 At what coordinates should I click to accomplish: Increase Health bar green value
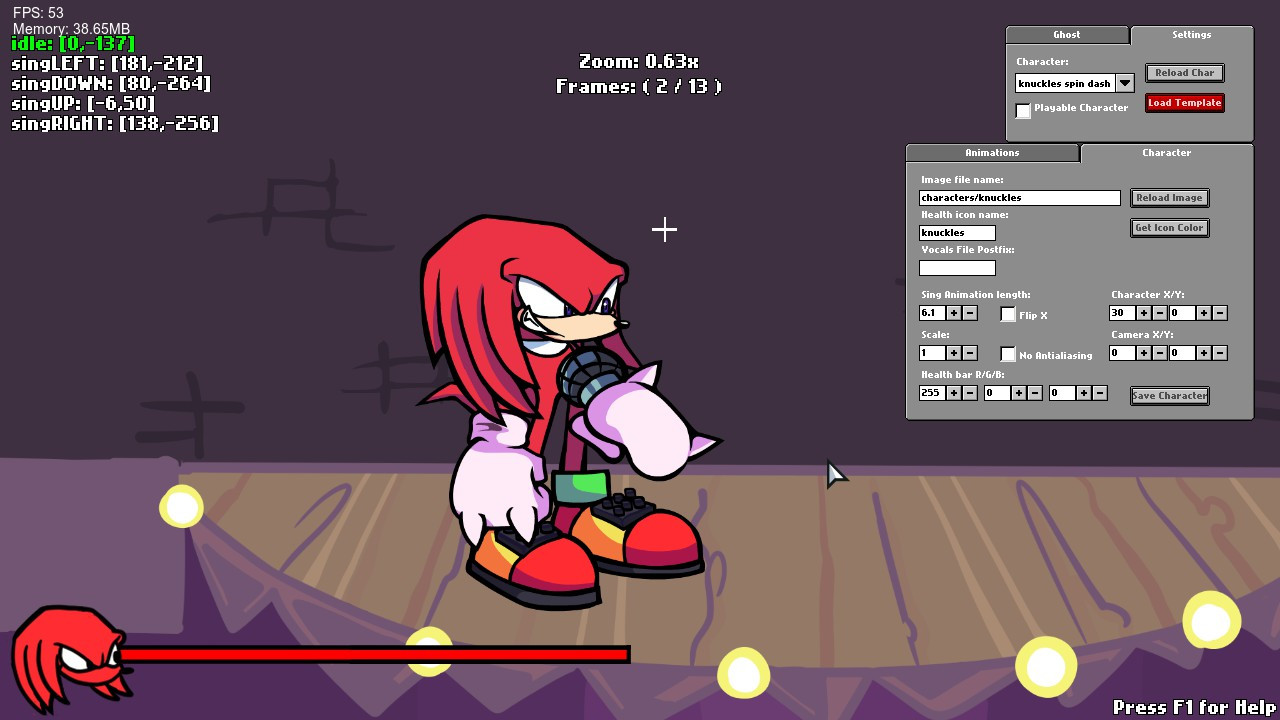(1019, 393)
